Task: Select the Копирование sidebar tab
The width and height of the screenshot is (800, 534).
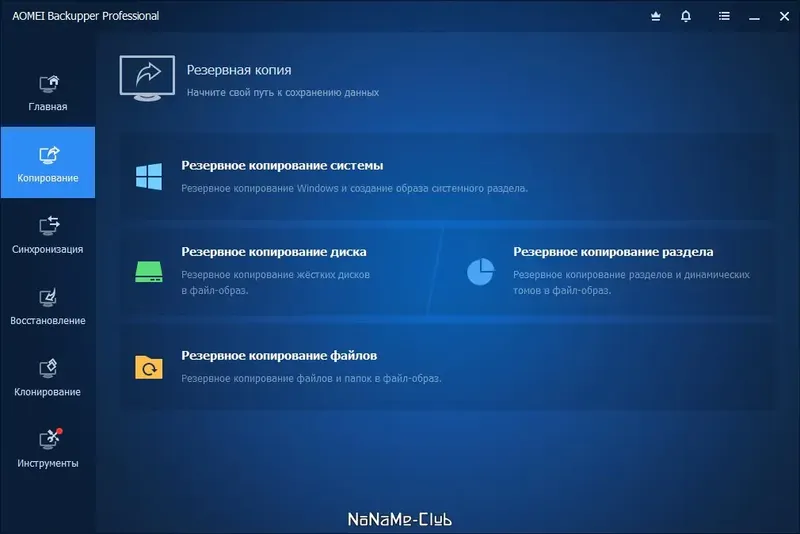Action: point(48,162)
